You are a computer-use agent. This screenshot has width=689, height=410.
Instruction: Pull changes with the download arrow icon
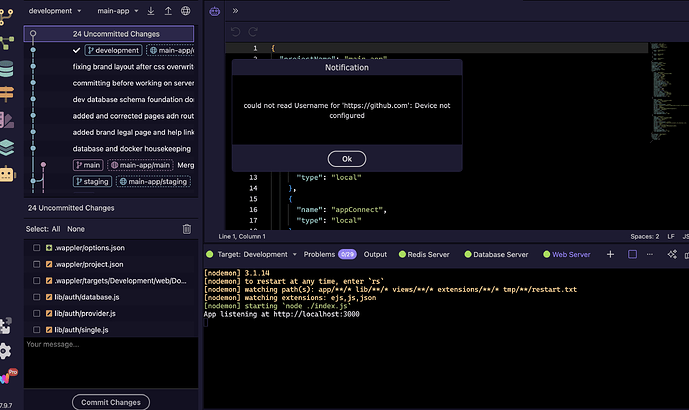151,11
